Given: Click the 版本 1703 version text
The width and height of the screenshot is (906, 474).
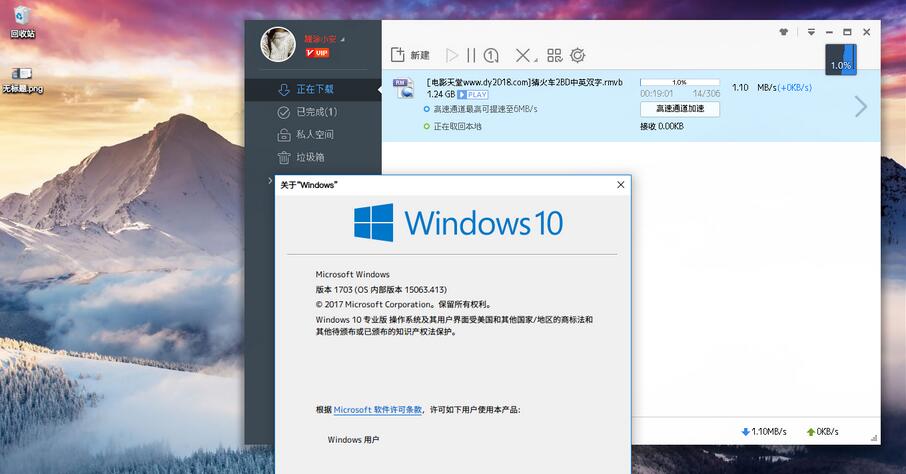Looking at the screenshot, I should pyautogui.click(x=381, y=289).
